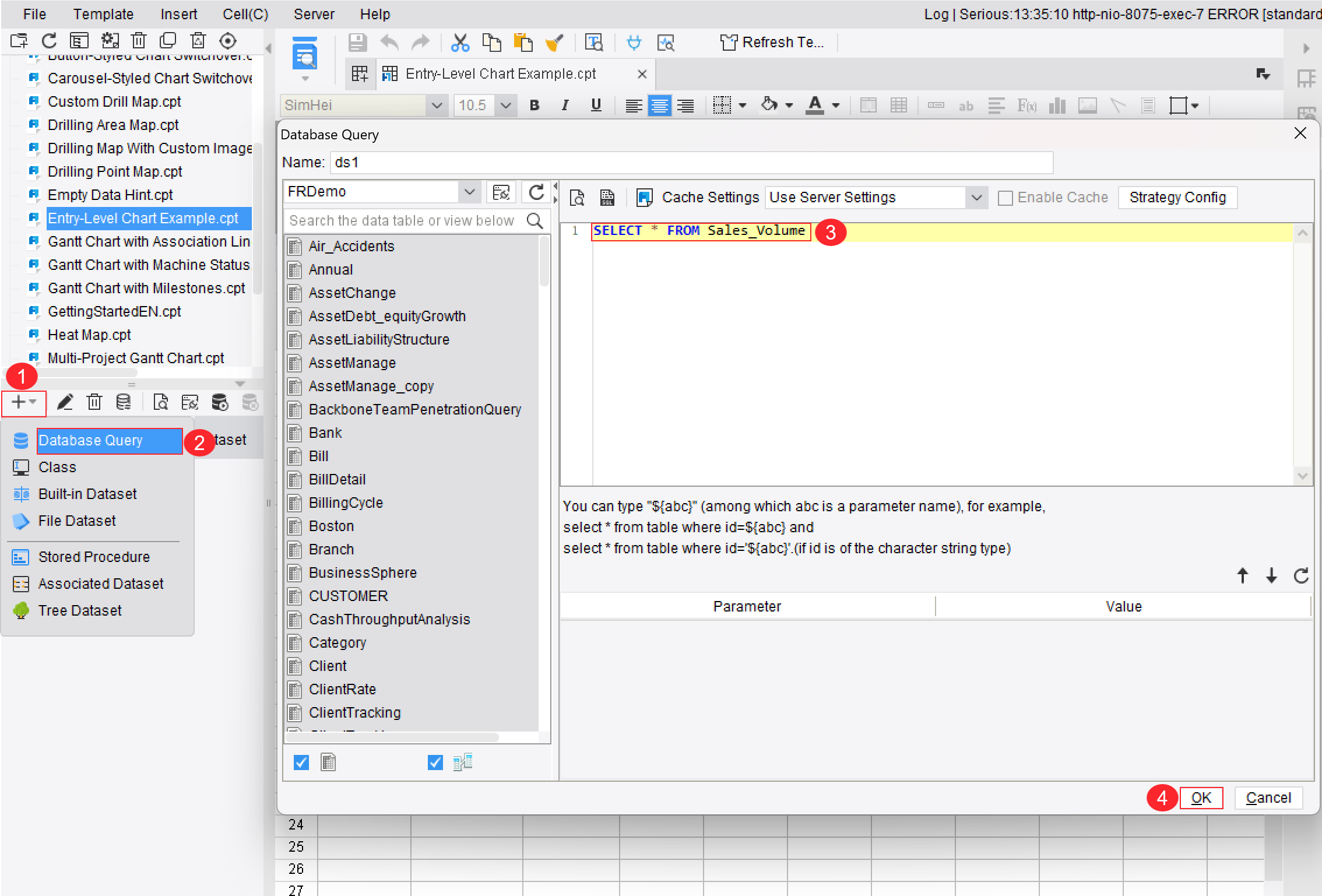Select Heat Map.cpt in file tree
Image resolution: width=1322 pixels, height=896 pixels.
tap(89, 335)
